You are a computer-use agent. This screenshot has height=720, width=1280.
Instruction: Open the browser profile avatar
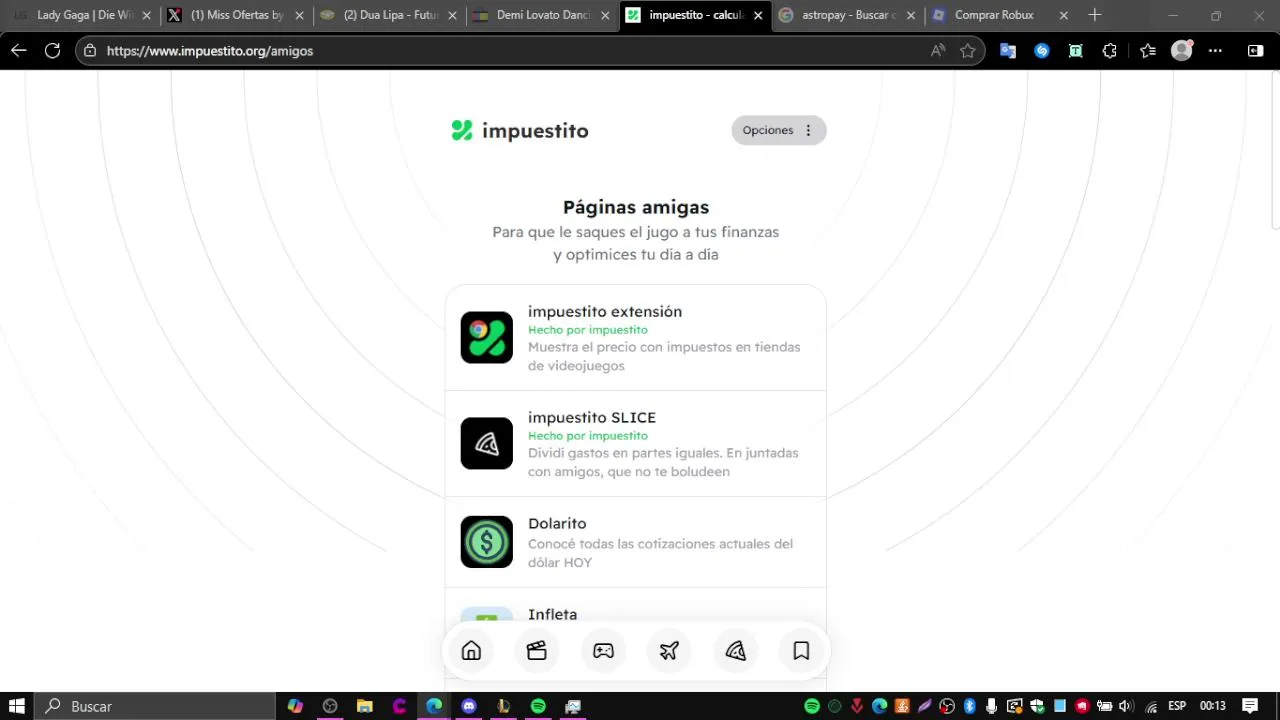tap(1182, 50)
